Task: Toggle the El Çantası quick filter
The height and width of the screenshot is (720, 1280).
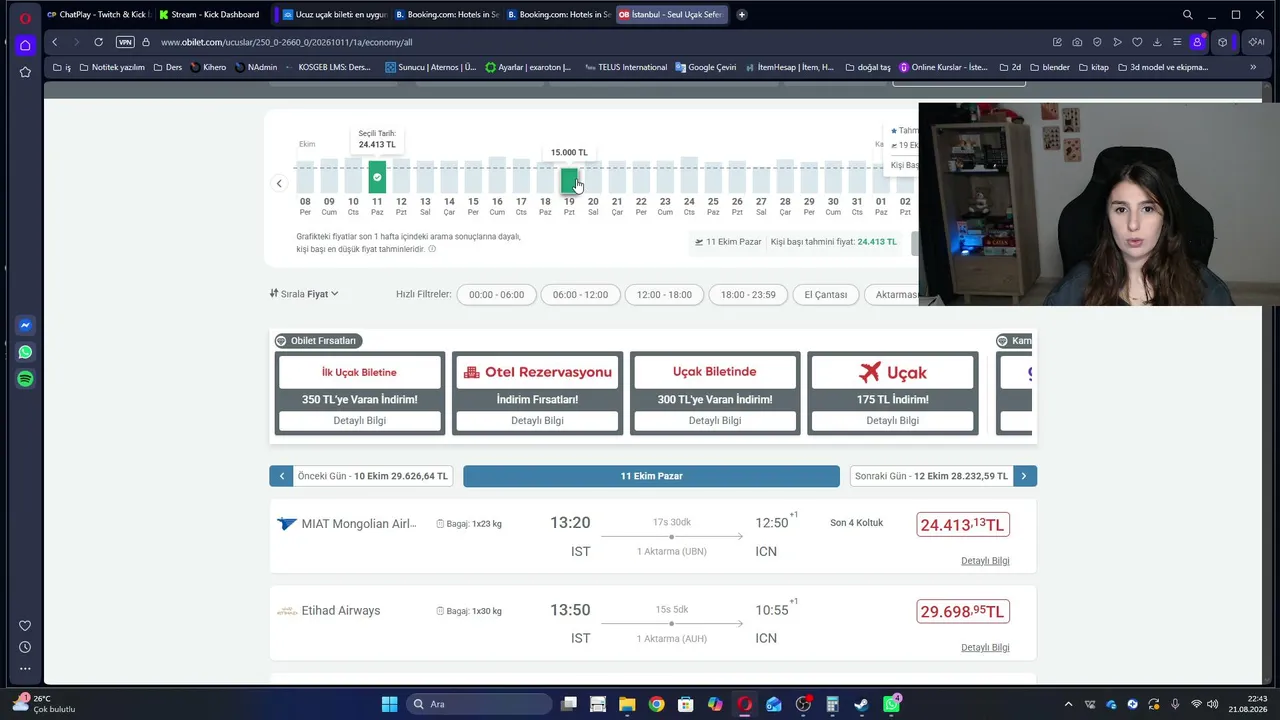Action: pos(826,295)
